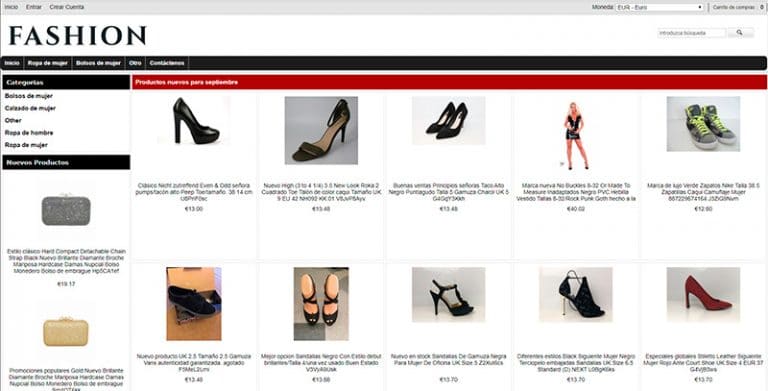The height and width of the screenshot is (391, 768).
Task: Click Mejor opción Sandalias Negro title
Action: (321, 363)
